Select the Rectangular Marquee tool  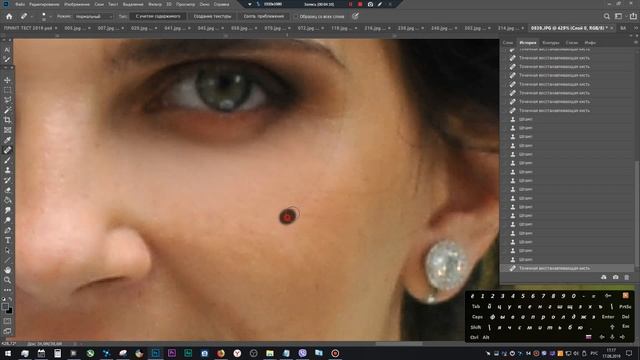7,90
